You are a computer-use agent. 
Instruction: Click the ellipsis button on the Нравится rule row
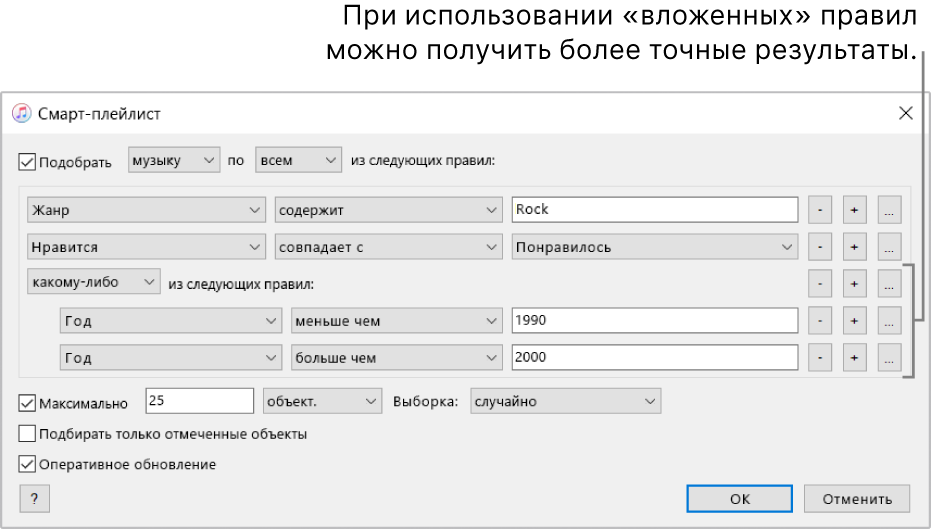(x=889, y=246)
